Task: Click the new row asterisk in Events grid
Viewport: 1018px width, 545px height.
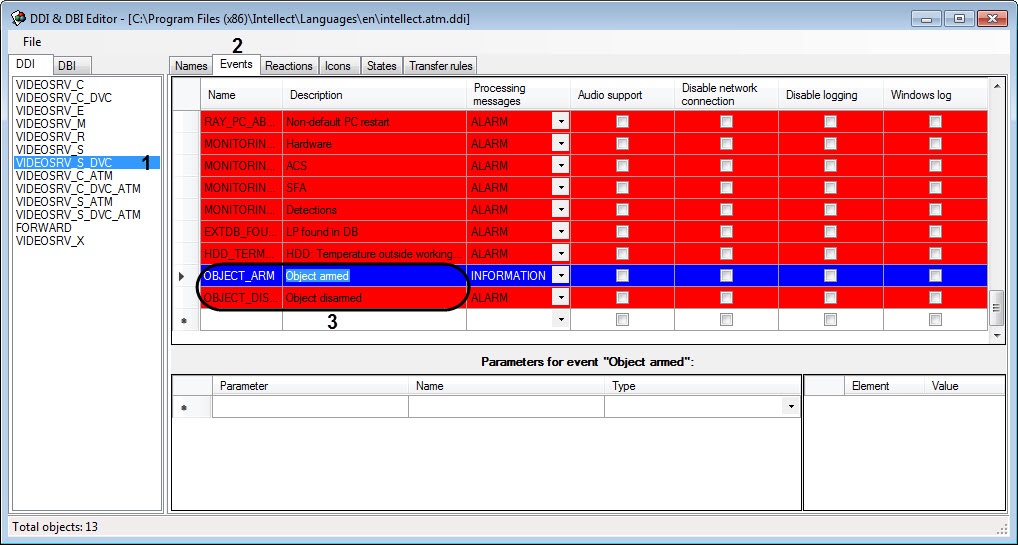Action: point(181,320)
